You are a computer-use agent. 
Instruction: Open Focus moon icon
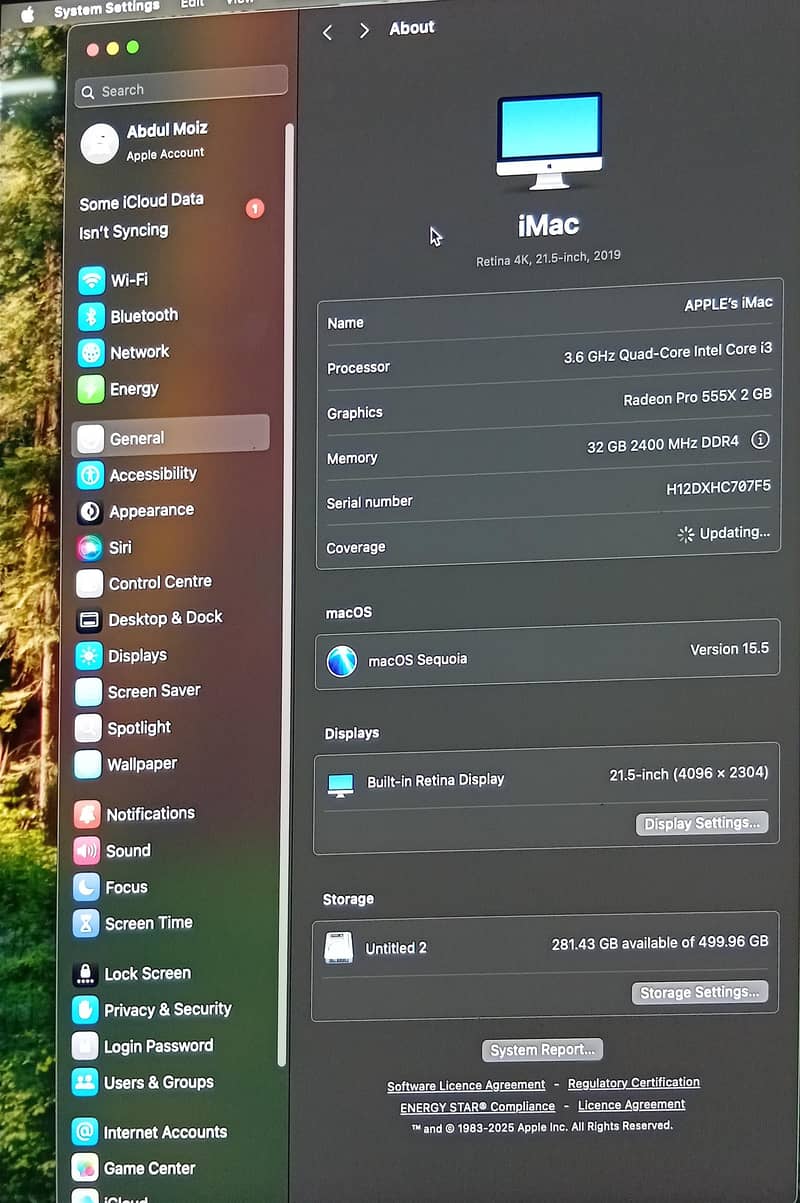(86, 887)
